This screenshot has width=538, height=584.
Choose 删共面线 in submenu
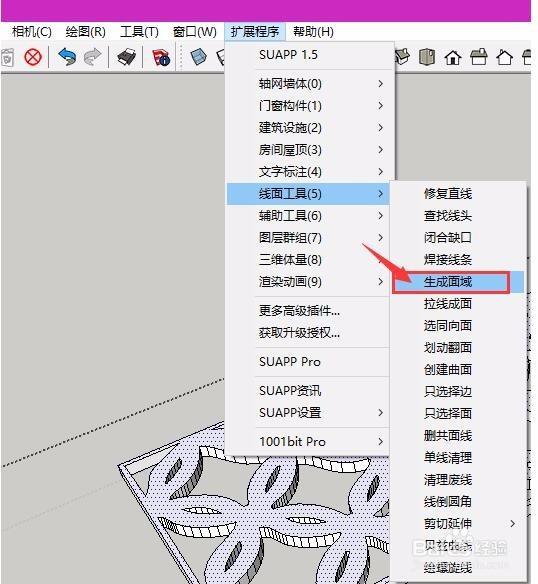(458, 435)
